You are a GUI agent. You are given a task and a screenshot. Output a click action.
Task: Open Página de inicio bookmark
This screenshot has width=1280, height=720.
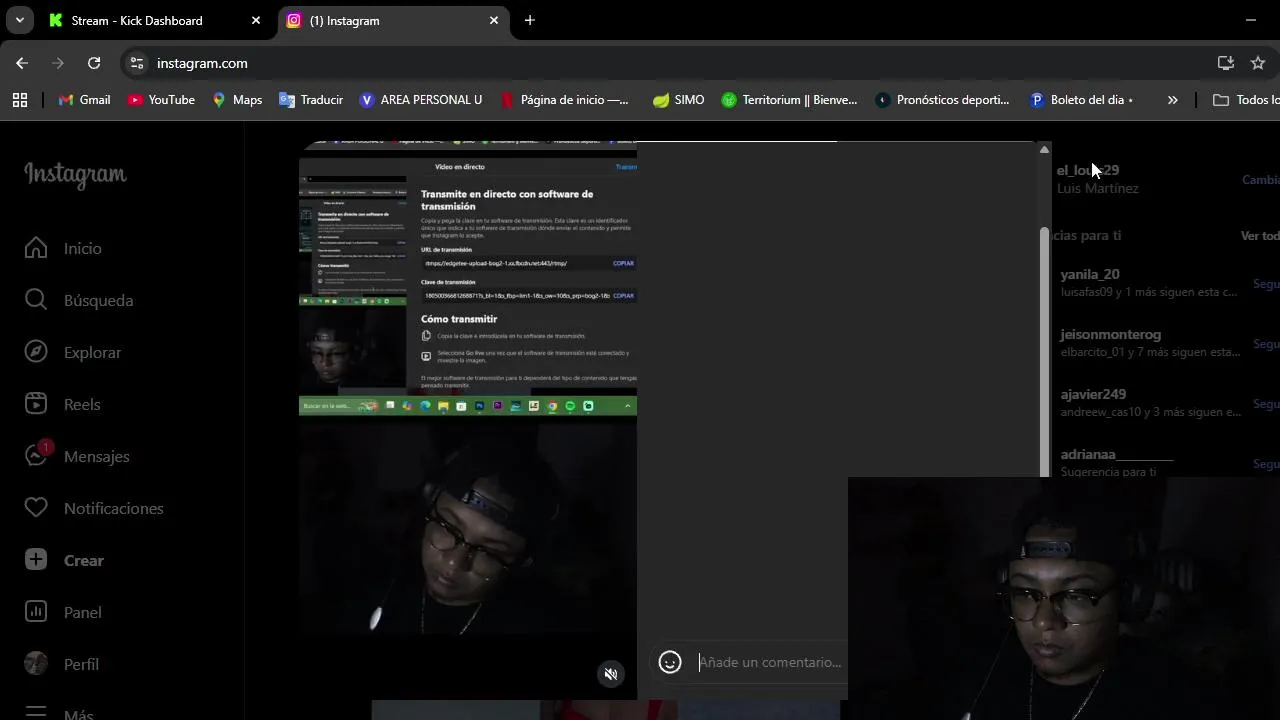click(564, 100)
